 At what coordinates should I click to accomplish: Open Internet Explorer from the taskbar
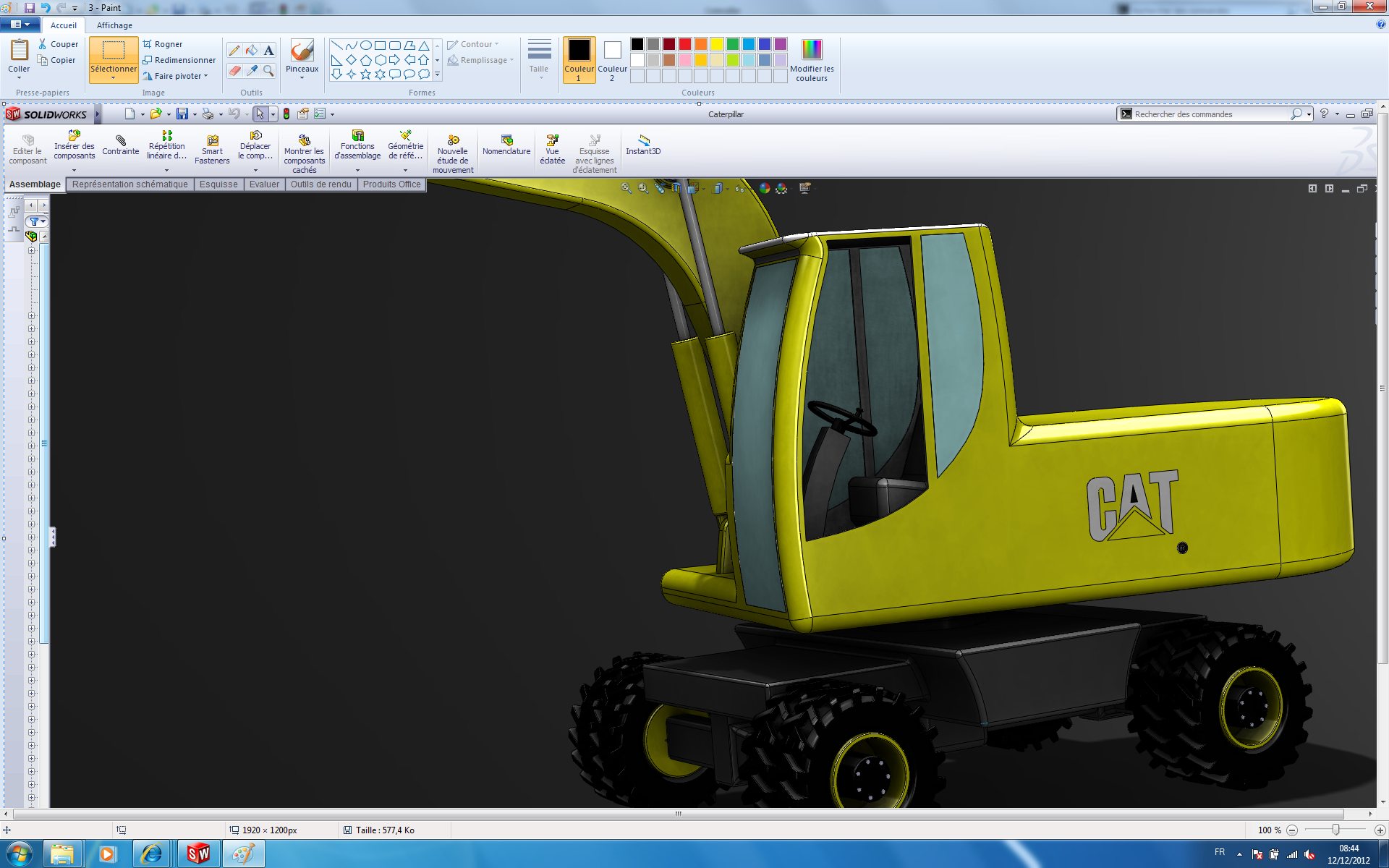tap(152, 854)
